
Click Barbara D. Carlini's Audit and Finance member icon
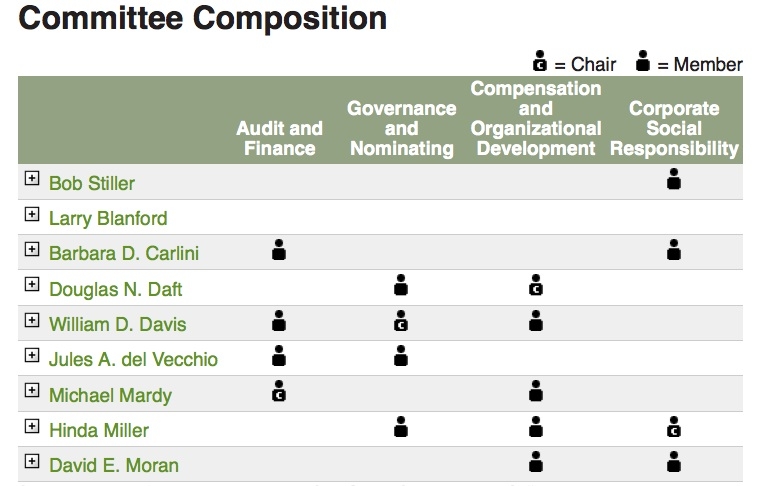pyautogui.click(x=279, y=250)
